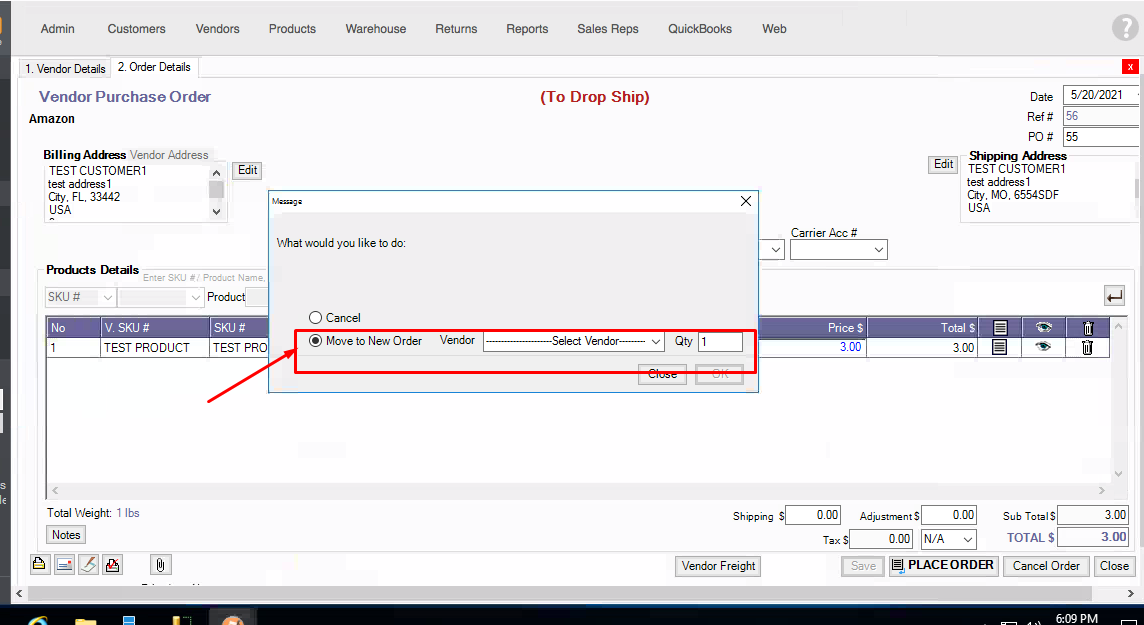This screenshot has width=1144, height=625.
Task: Click the PLACE ORDER button
Action: 943,566
